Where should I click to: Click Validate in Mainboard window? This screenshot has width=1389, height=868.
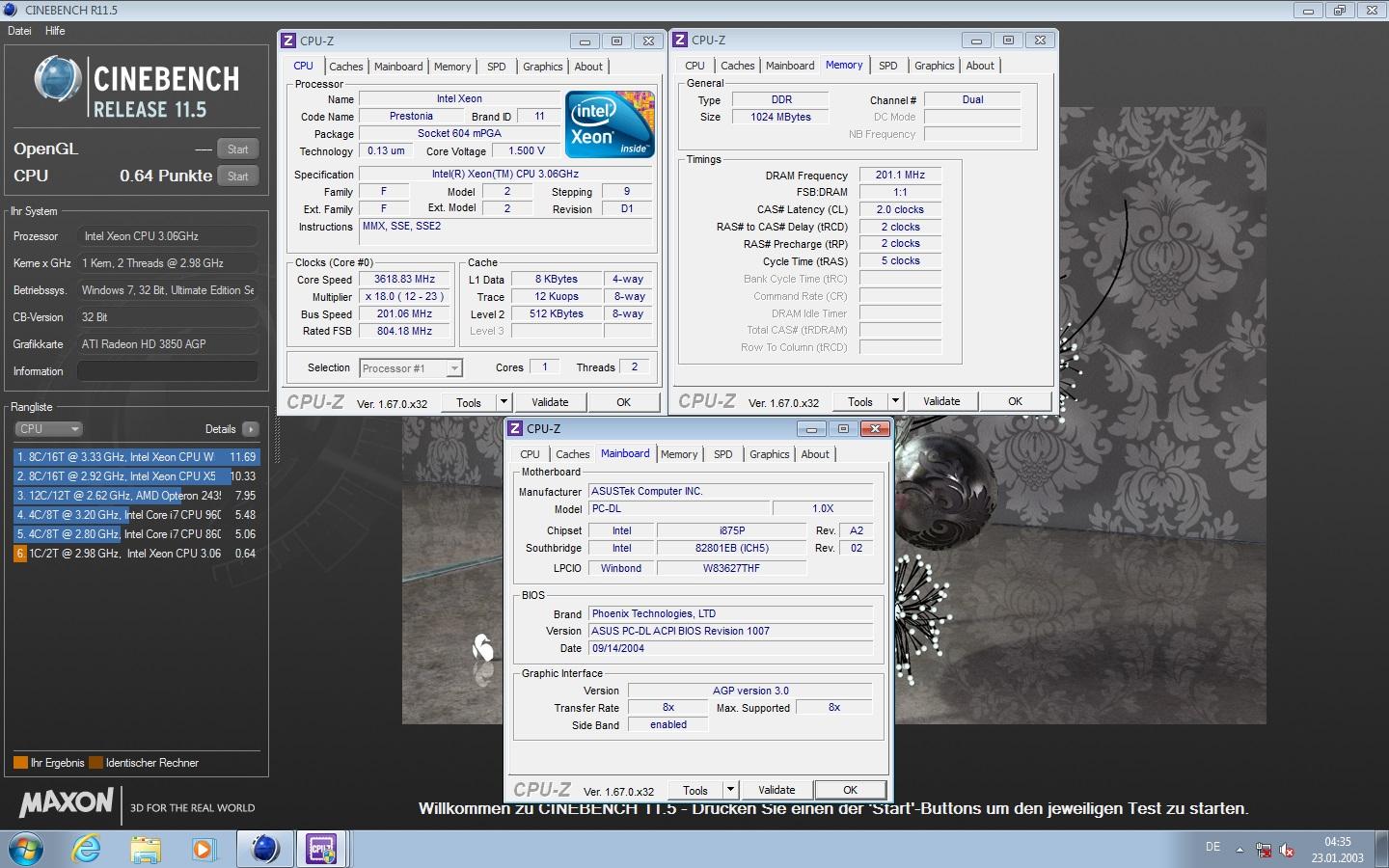click(x=776, y=790)
